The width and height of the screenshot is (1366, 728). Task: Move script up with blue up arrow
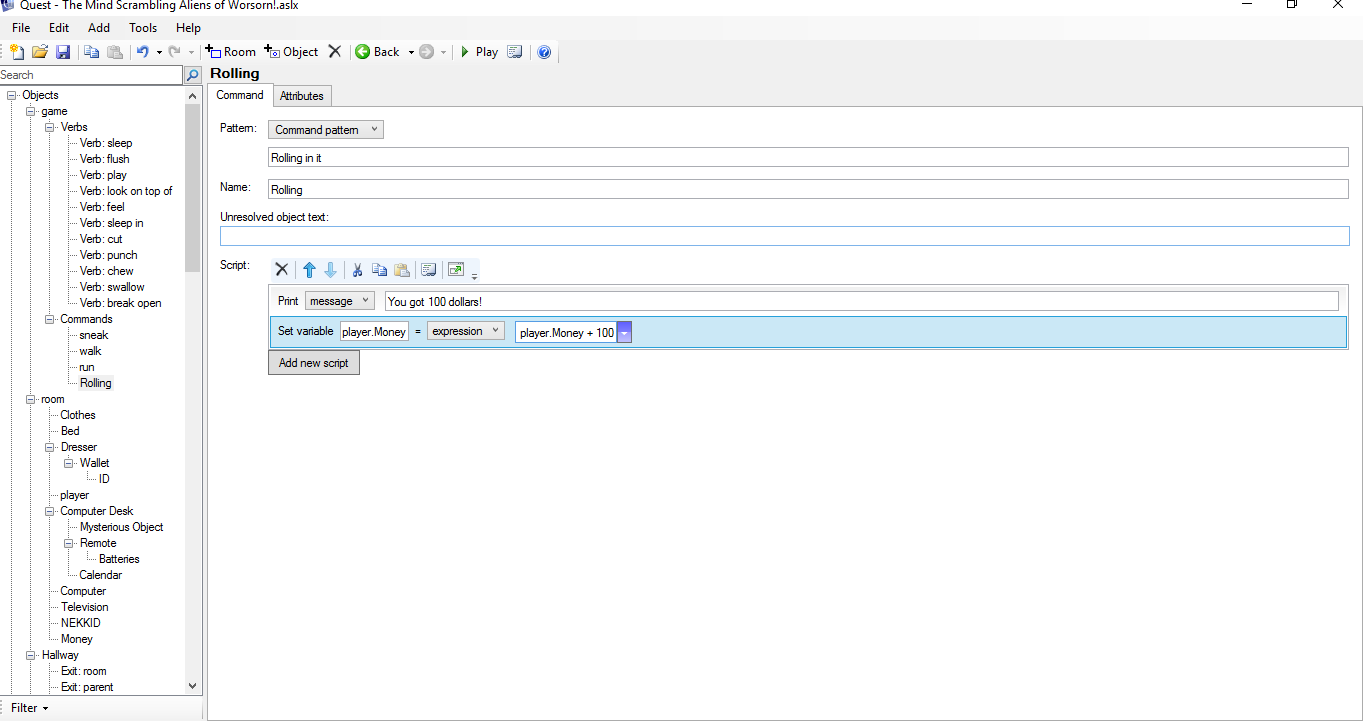(x=309, y=270)
